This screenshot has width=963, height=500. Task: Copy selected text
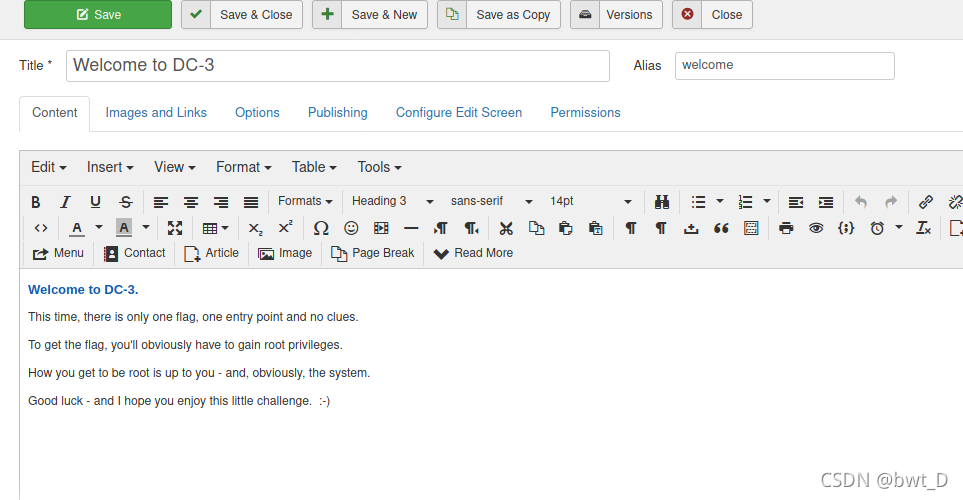pos(536,229)
